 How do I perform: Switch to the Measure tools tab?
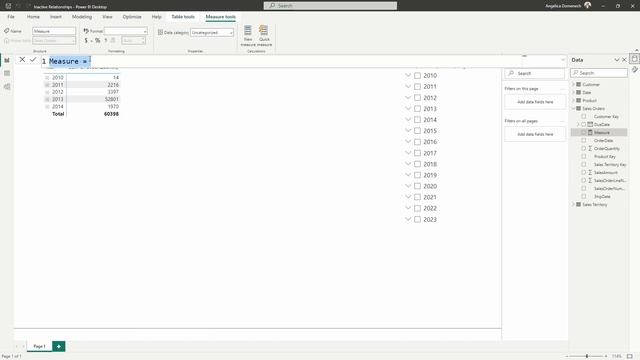coord(221,17)
